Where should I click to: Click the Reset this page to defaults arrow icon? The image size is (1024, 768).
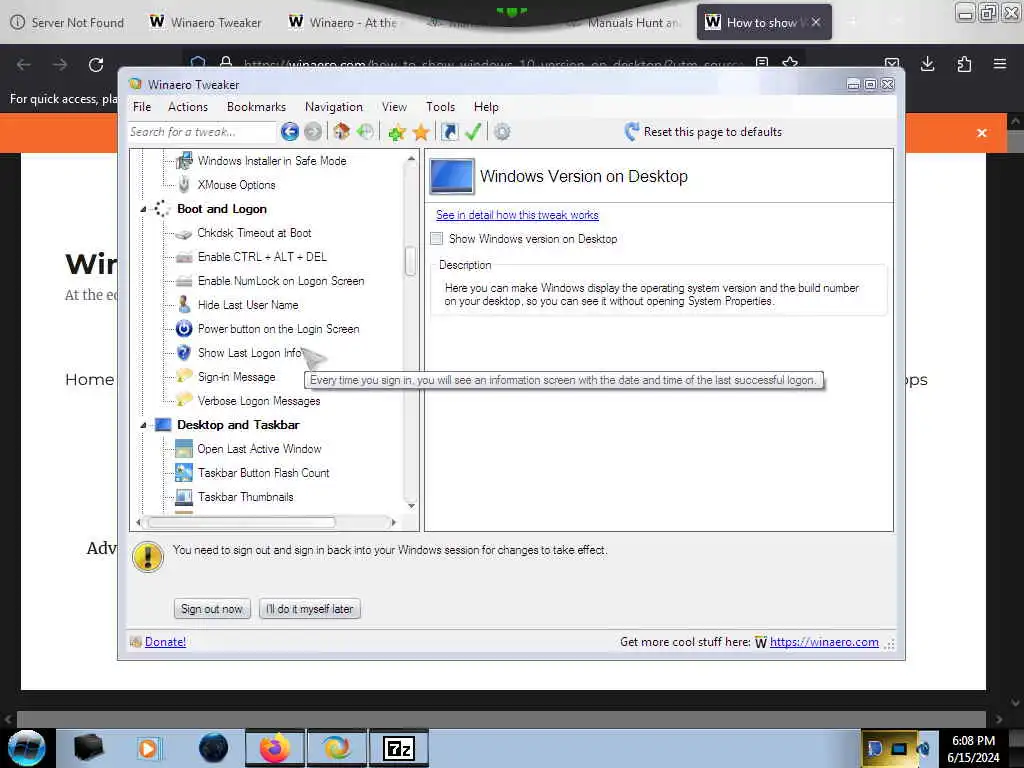631,132
